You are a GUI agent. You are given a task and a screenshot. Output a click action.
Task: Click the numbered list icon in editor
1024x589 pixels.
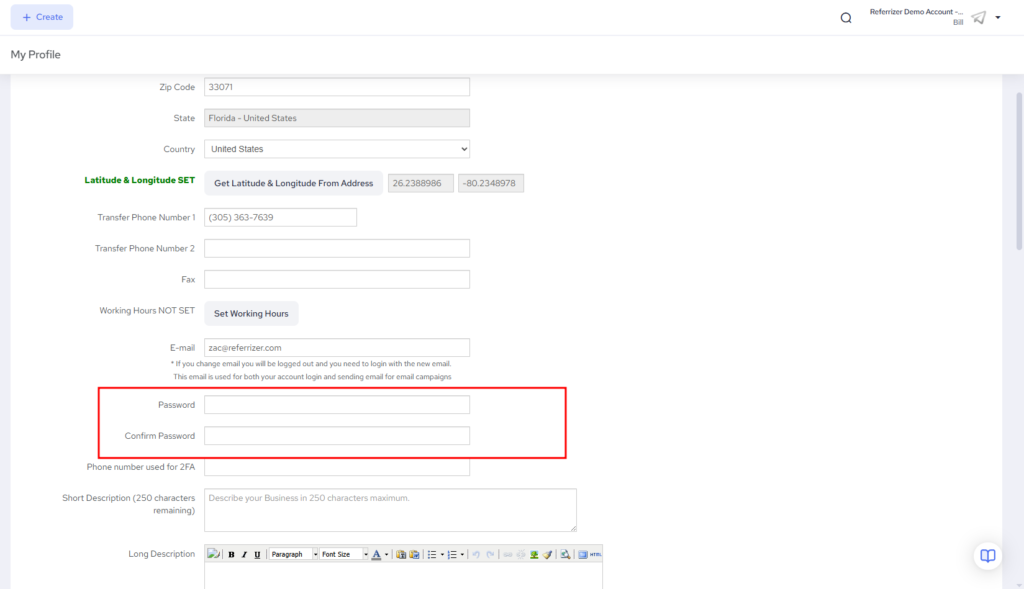tap(452, 554)
